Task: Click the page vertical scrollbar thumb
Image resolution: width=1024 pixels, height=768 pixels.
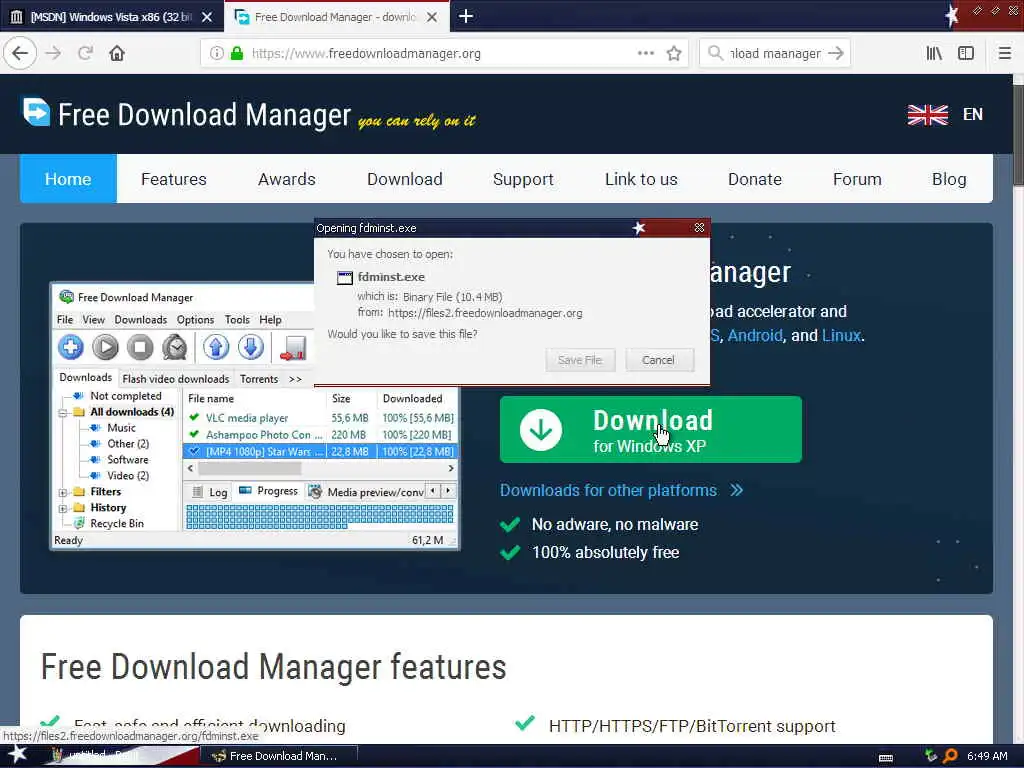Action: 1017,135
